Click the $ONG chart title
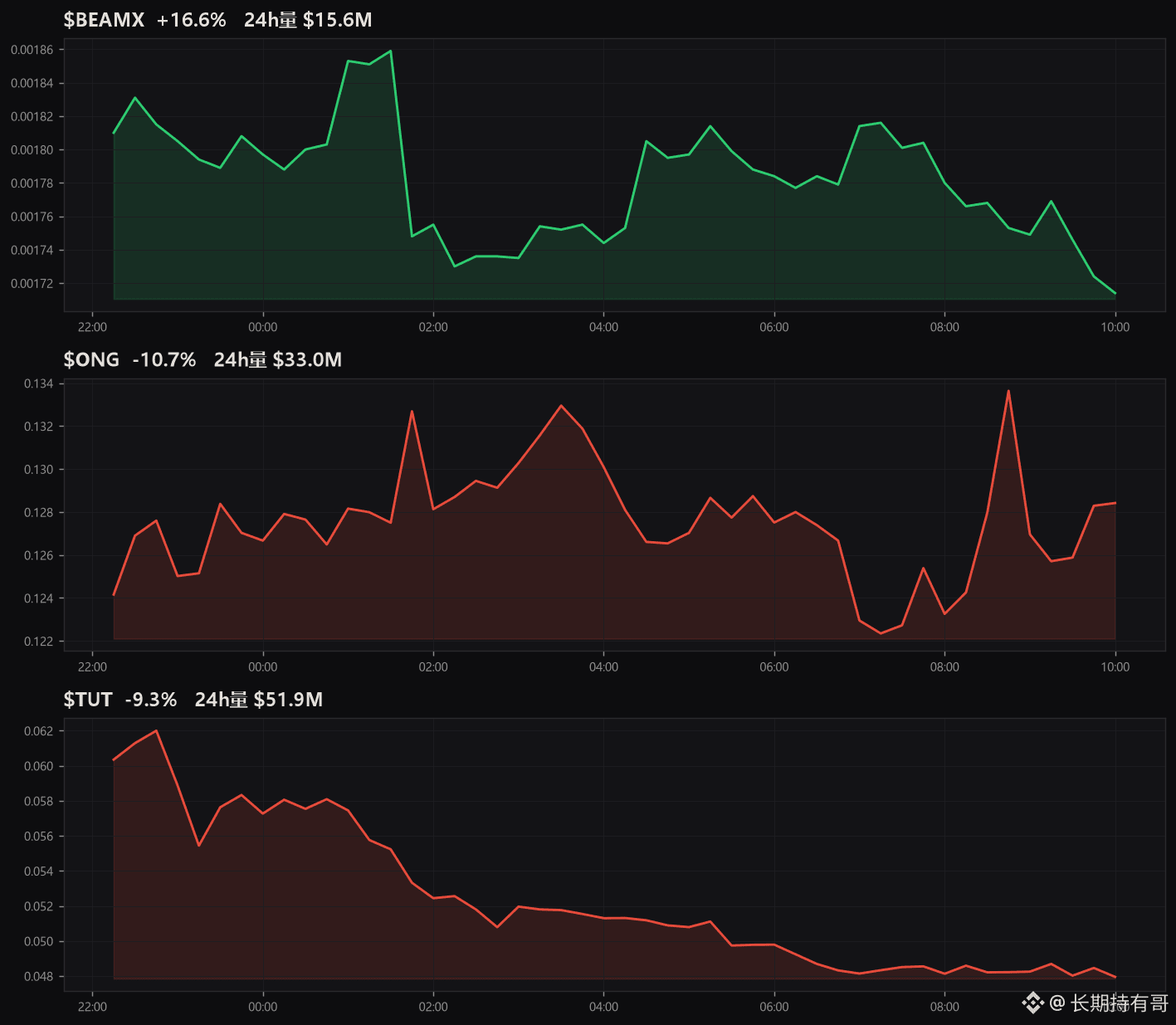Image resolution: width=1176 pixels, height=1025 pixels. tap(91, 359)
